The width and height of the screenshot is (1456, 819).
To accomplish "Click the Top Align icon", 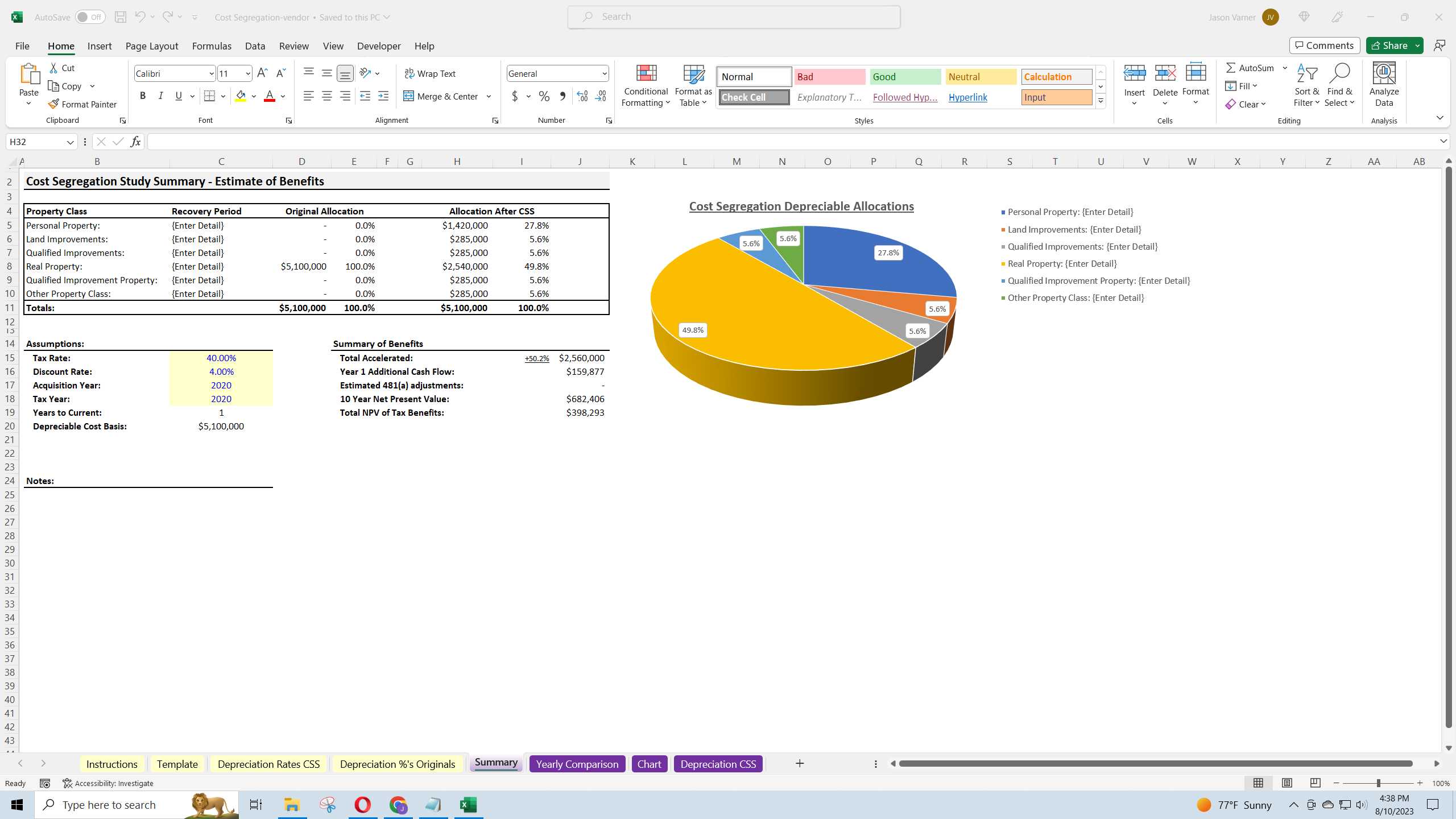I will tap(308, 73).
